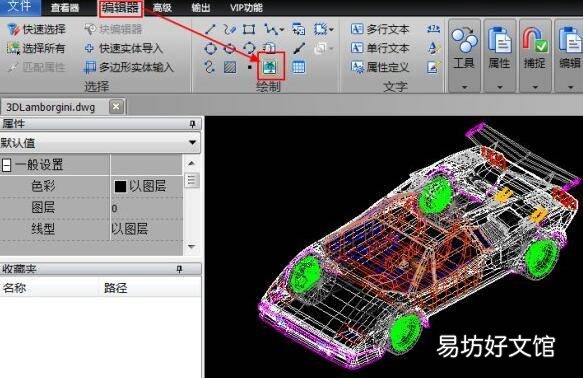
Task: Select the diagonal leader line tool
Action: 299,48
